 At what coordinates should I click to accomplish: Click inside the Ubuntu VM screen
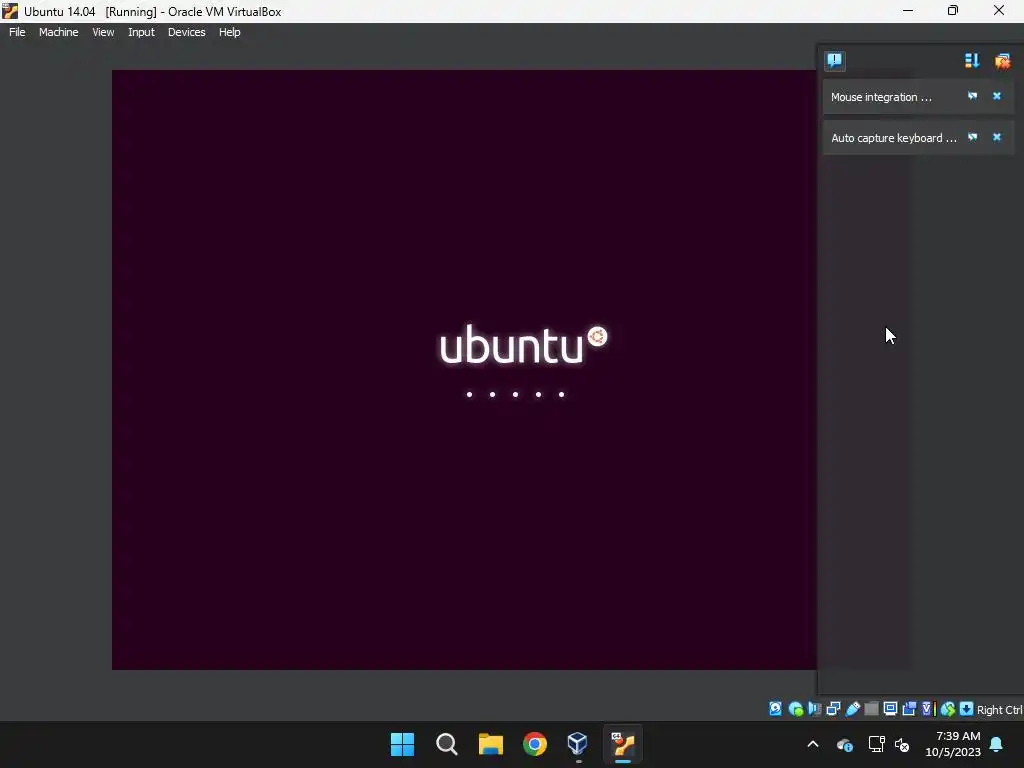tap(464, 370)
